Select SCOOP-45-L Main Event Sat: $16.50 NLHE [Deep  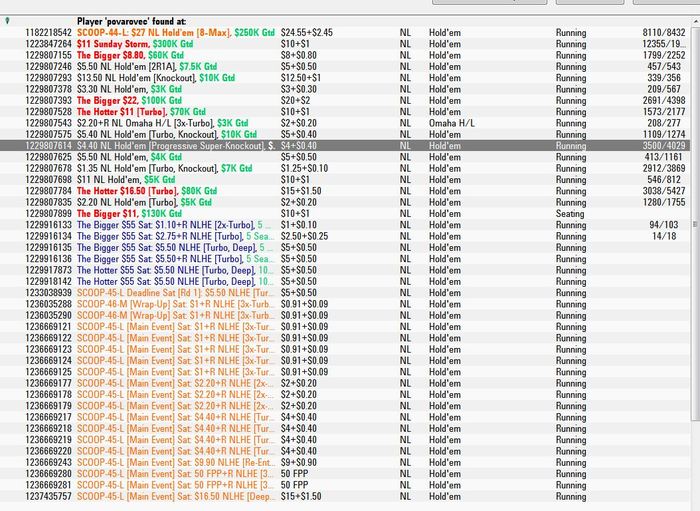click(345, 496)
